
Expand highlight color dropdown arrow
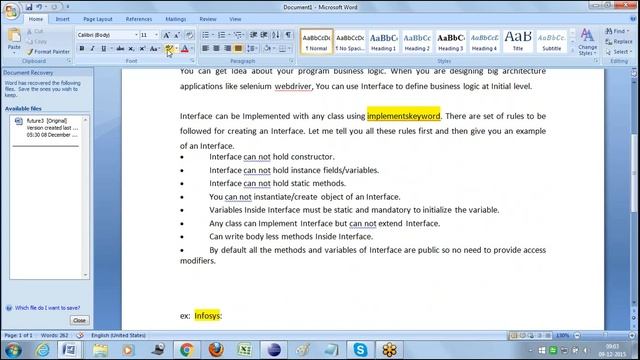click(x=176, y=49)
